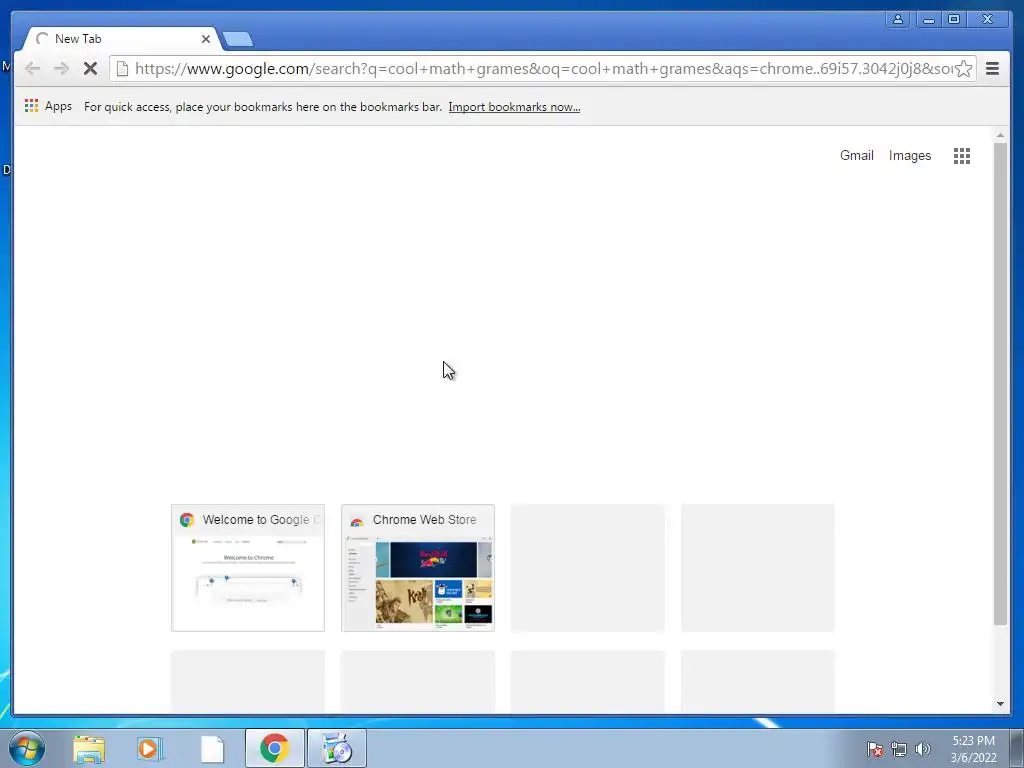The image size is (1024, 768).
Task: Go back with the back arrow
Action: coord(32,69)
